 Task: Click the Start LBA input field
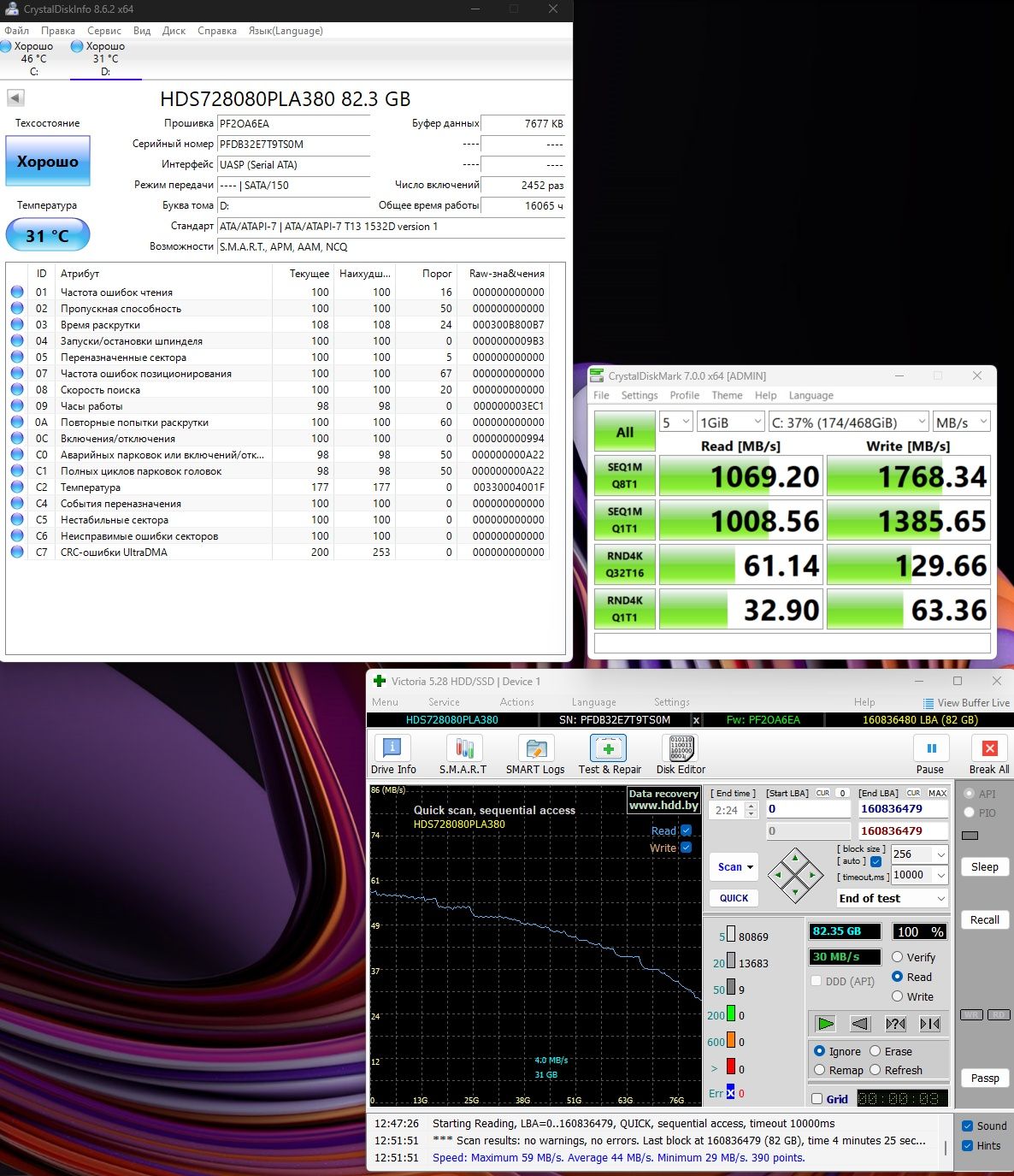click(808, 809)
